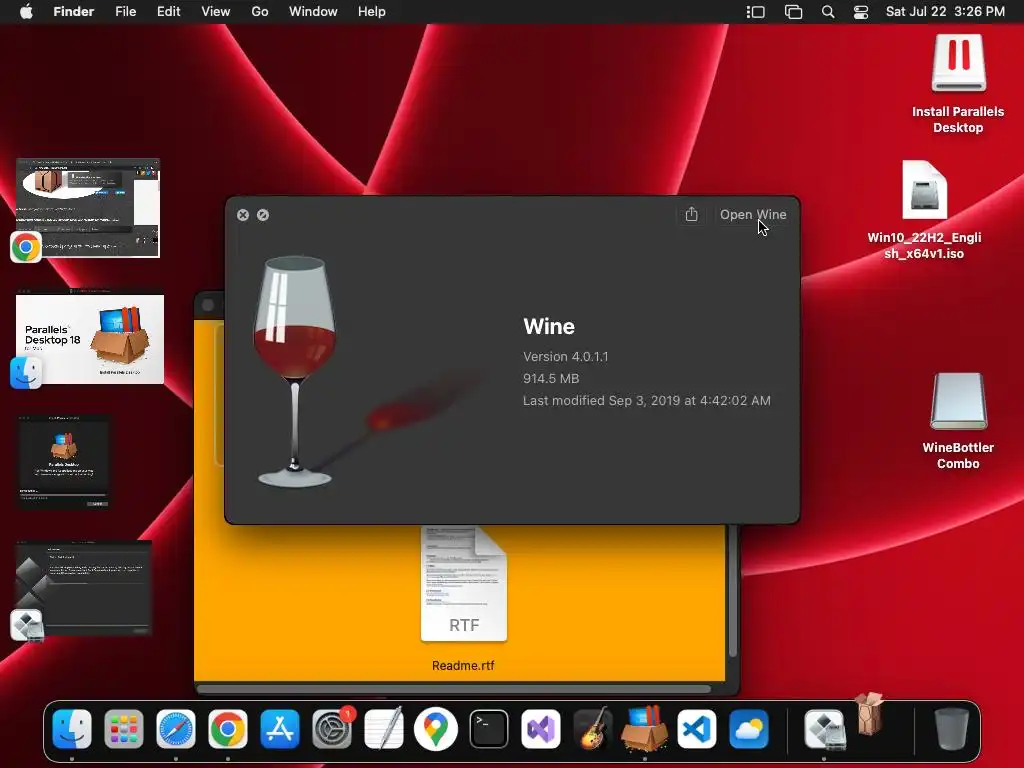This screenshot has height=768, width=1024.
Task: Open TextEdit from the Dock
Action: [384, 729]
